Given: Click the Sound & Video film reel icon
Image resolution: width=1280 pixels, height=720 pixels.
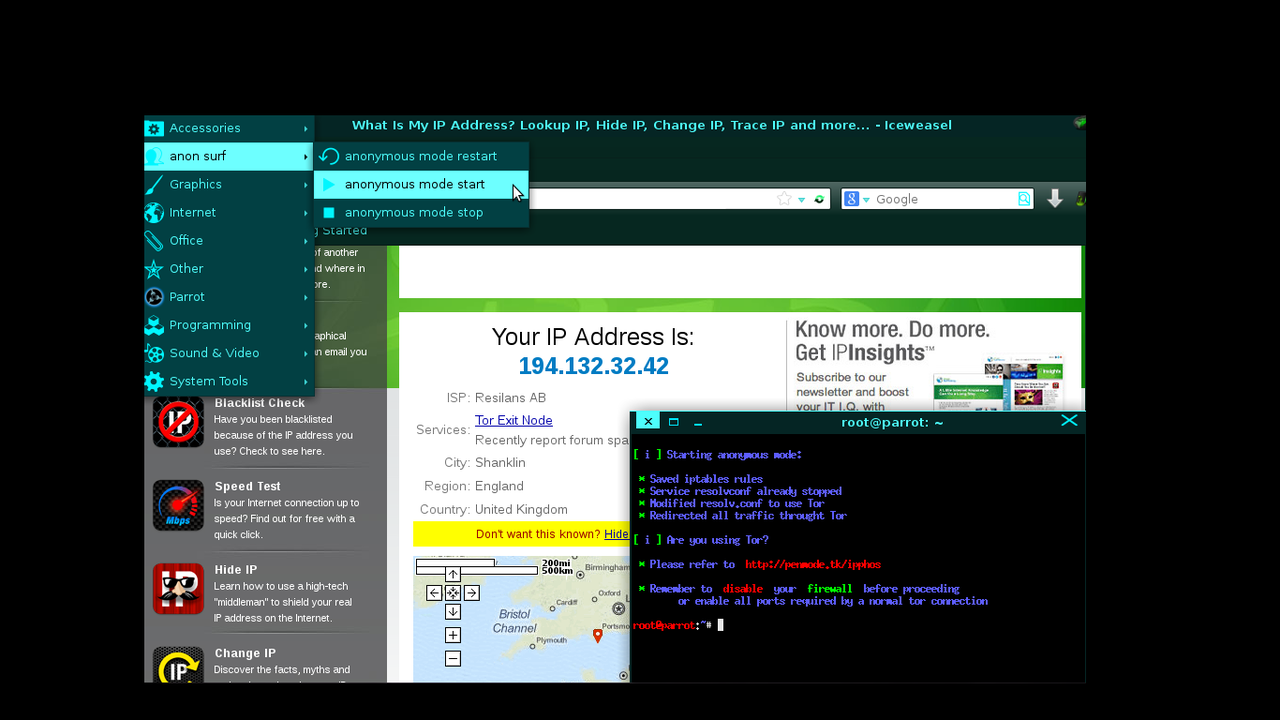Looking at the screenshot, I should tap(154, 352).
